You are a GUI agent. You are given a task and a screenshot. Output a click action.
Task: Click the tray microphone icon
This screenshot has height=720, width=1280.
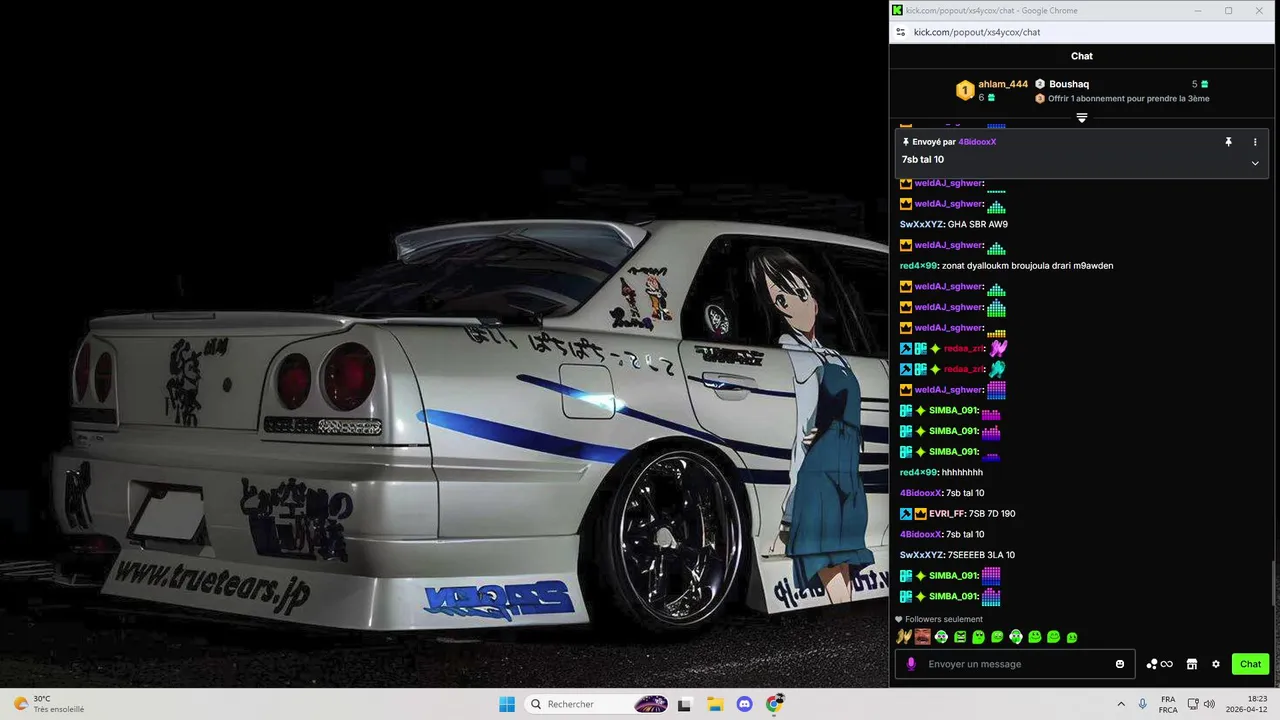(x=1143, y=704)
